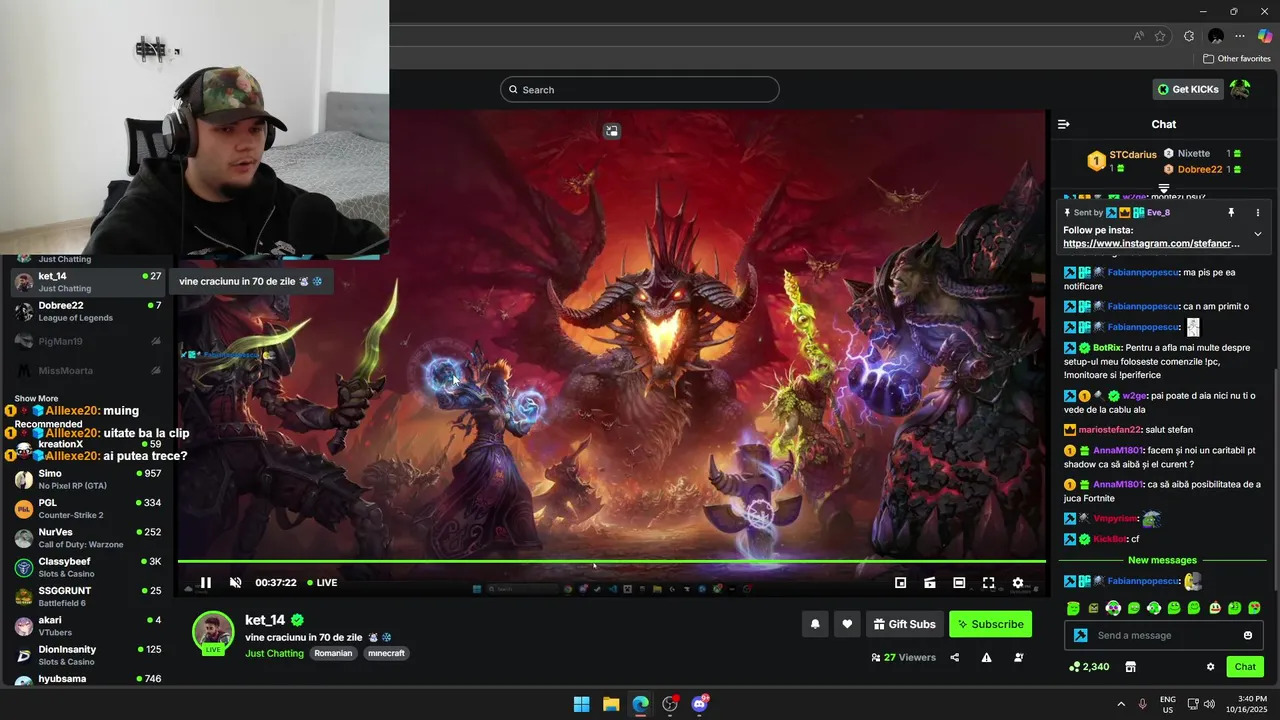Click the 27 Viewers count
Viewport: 1280px width, 720px height.
[903, 657]
